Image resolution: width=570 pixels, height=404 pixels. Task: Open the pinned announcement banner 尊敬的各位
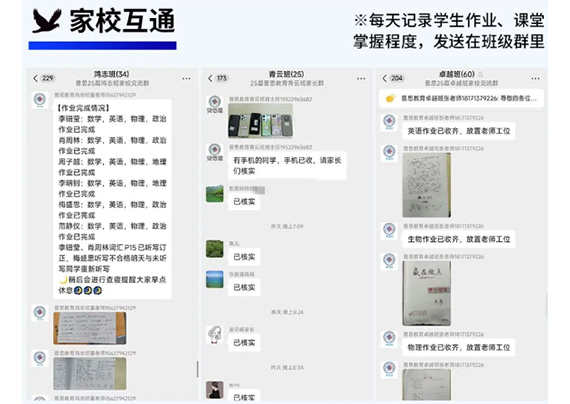[x=461, y=99]
